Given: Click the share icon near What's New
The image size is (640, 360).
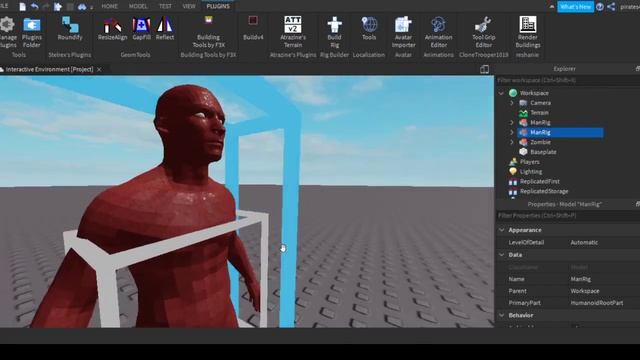Looking at the screenshot, I should click(x=611, y=7).
